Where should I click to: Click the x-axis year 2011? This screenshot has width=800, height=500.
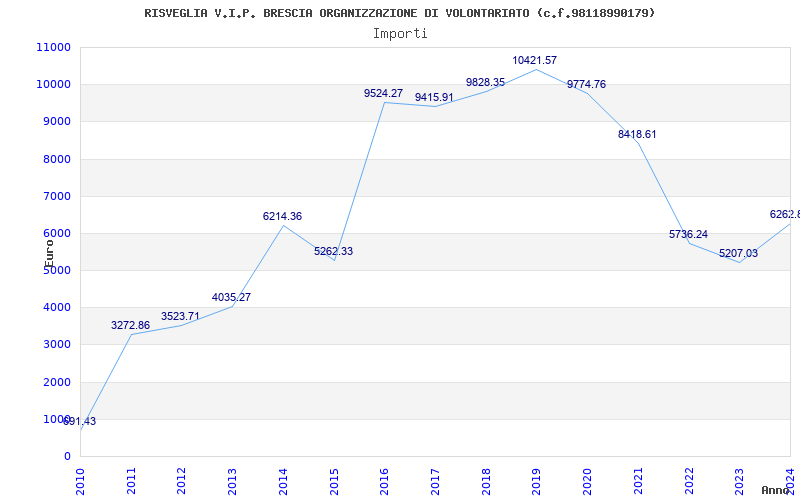(131, 481)
